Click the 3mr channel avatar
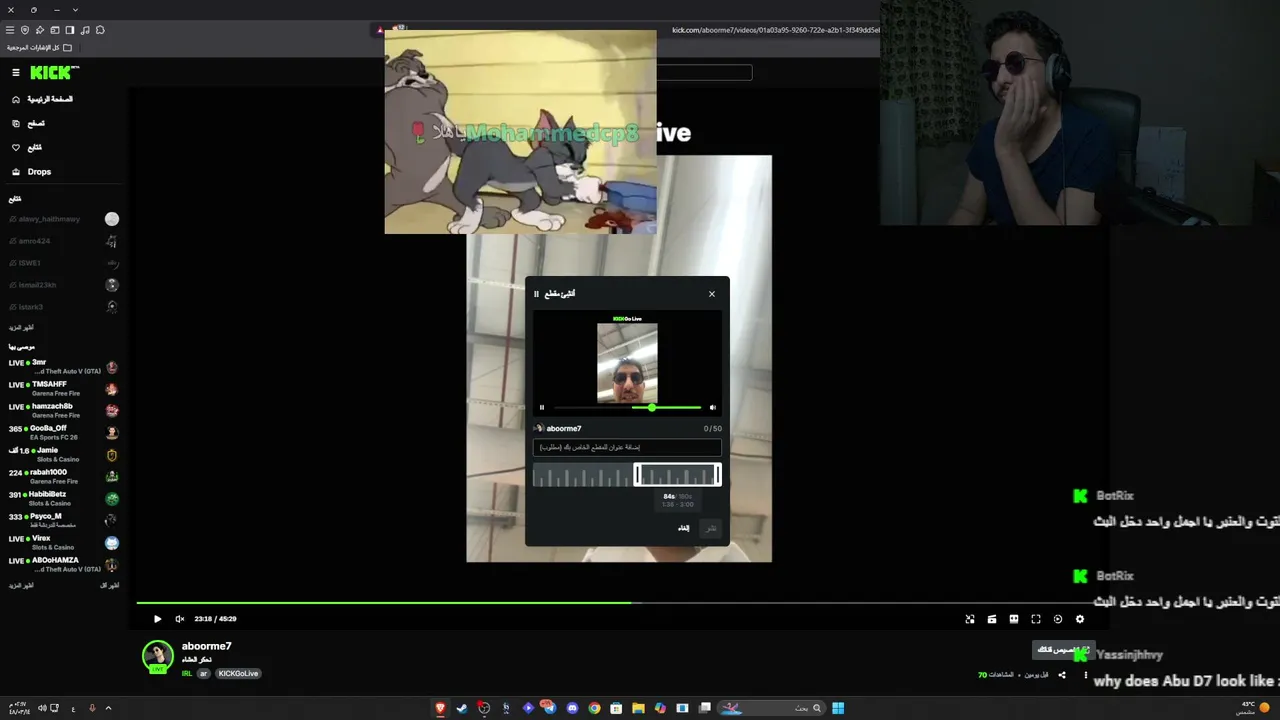Viewport: 1280px width, 720px height. click(x=112, y=367)
